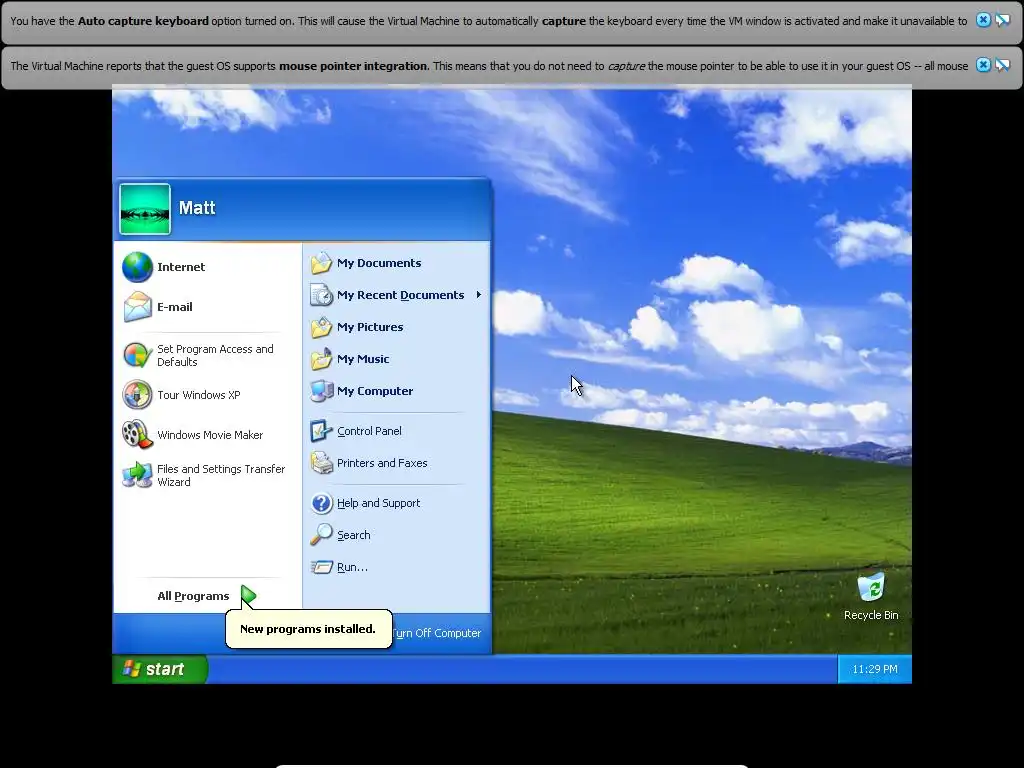Click Turn Off Computer button
Image resolution: width=1024 pixels, height=768 pixels.
coord(437,633)
